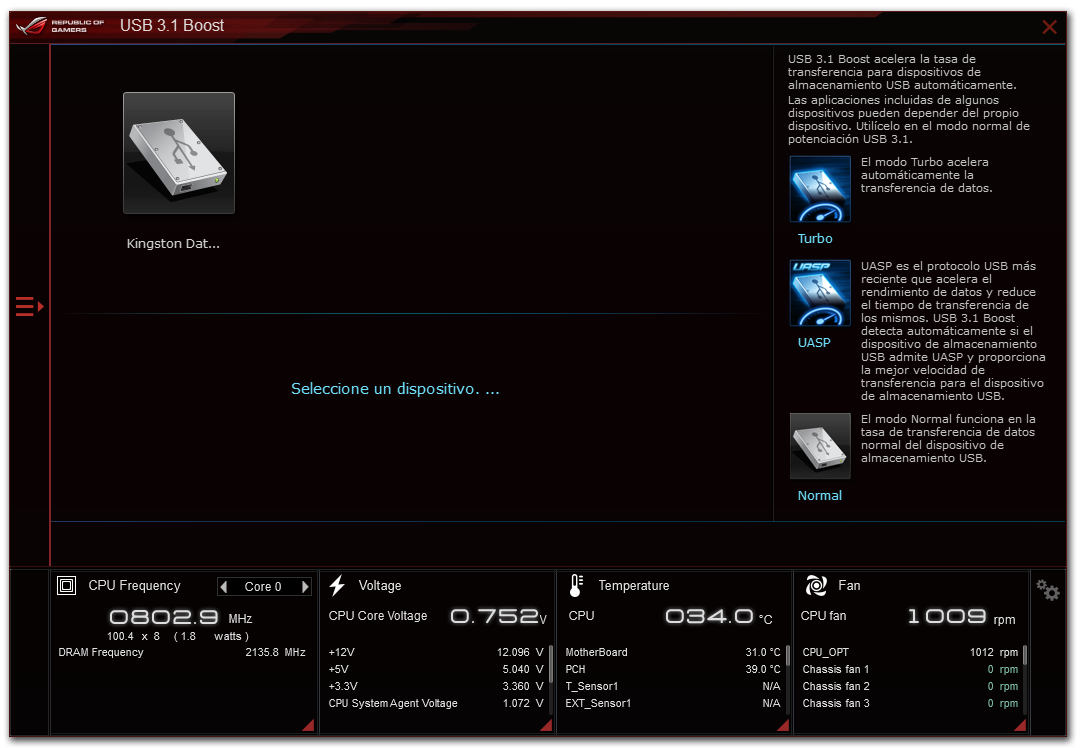Switch to previous CPU core with left arrow
The height and width of the screenshot is (748, 1081).
(224, 587)
